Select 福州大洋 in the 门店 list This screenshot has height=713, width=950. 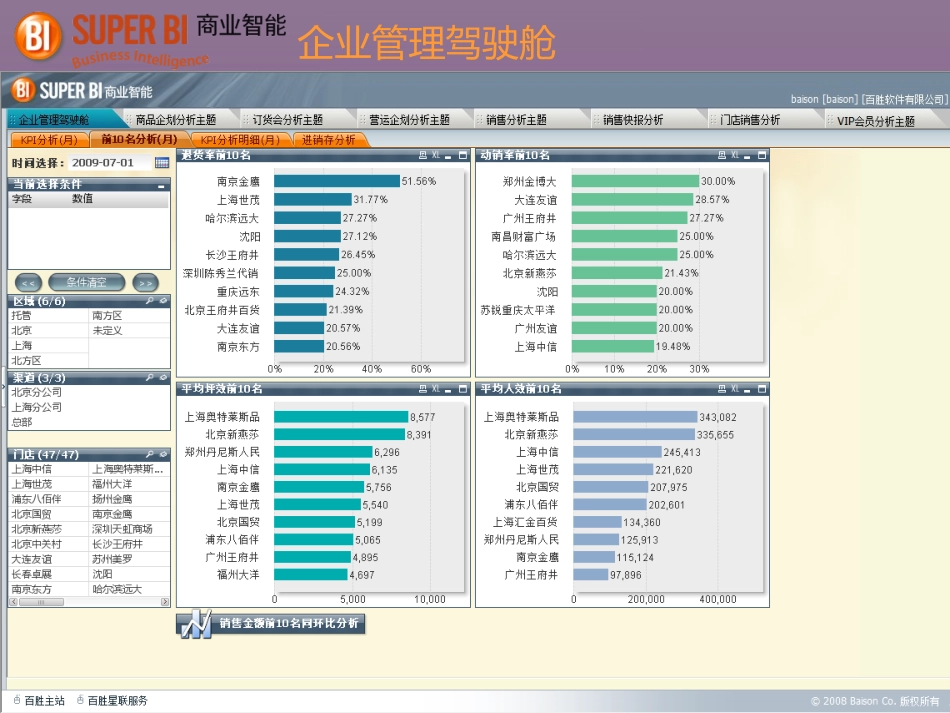click(130, 484)
